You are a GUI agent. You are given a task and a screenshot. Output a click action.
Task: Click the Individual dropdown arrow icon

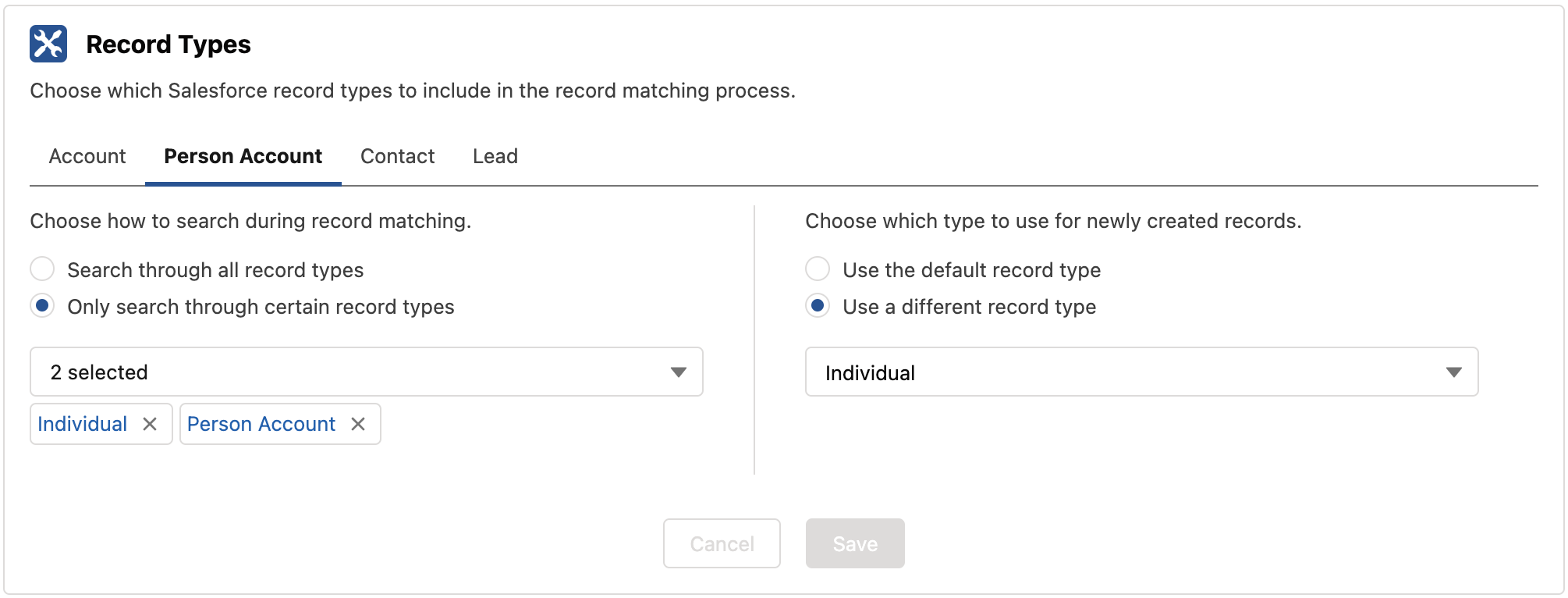coord(1453,372)
